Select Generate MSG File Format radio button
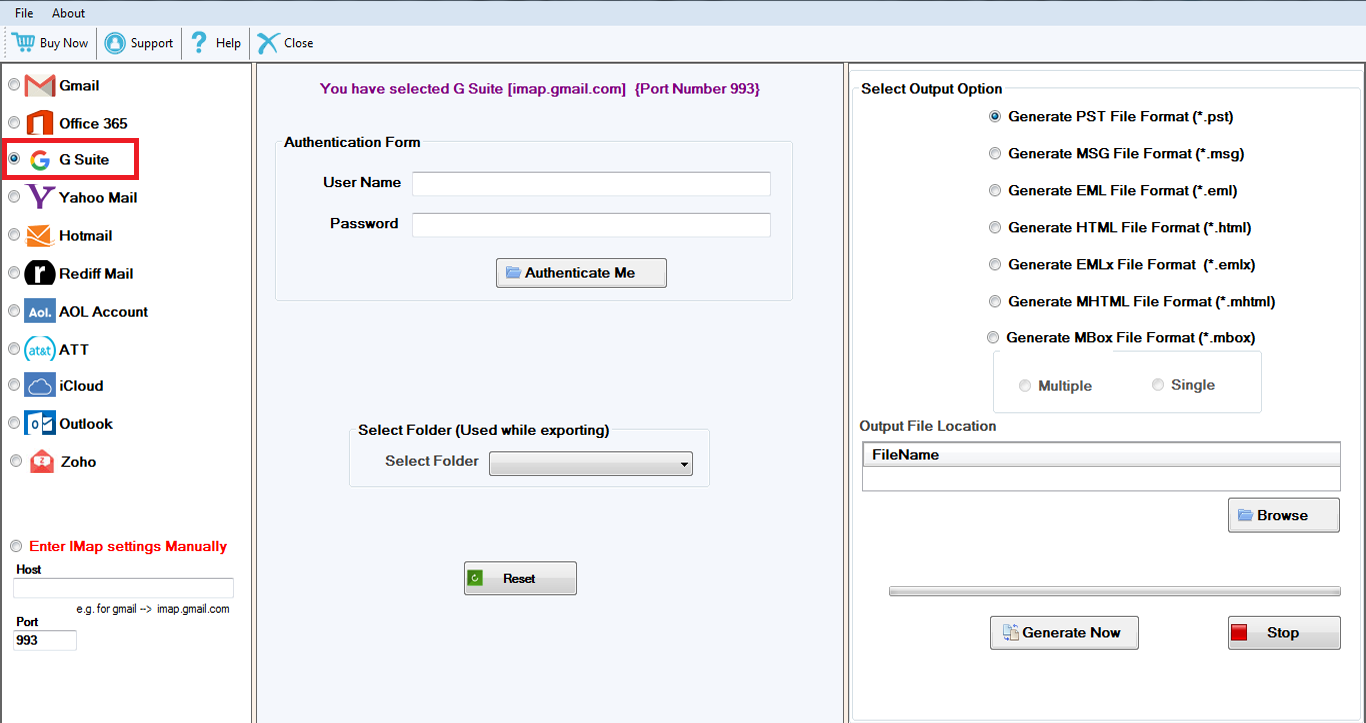 [995, 154]
